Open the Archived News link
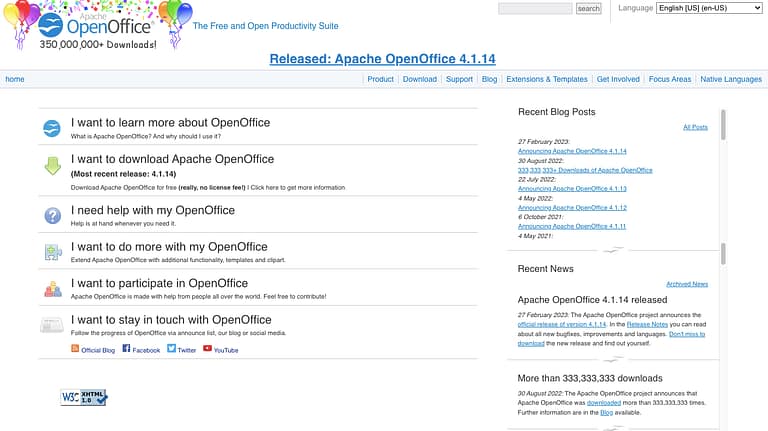Screen dimensions: 768x431 (x=687, y=284)
